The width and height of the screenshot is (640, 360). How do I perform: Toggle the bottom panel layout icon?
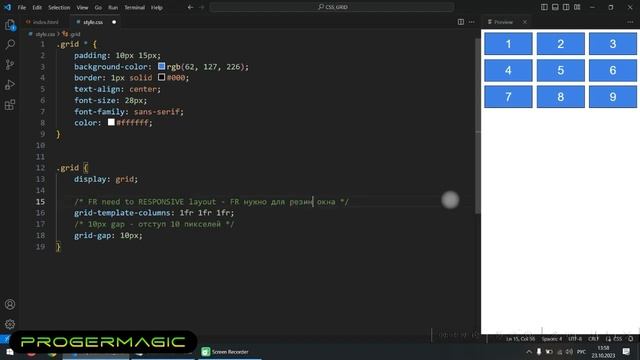coord(555,7)
